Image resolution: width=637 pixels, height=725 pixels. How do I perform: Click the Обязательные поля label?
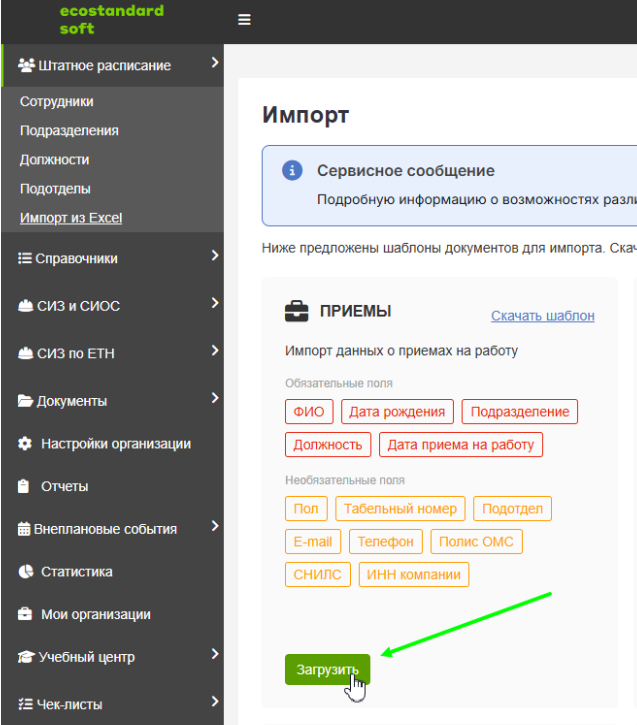tap(339, 383)
